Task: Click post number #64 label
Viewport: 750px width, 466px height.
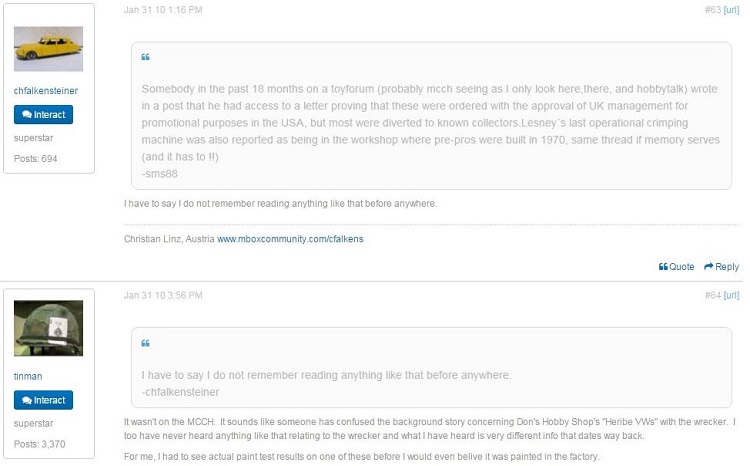Action: [713, 295]
